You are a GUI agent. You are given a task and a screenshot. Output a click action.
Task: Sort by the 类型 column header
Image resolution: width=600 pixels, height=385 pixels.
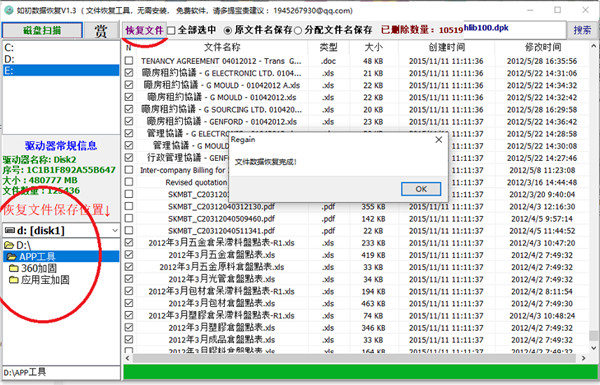(328, 47)
